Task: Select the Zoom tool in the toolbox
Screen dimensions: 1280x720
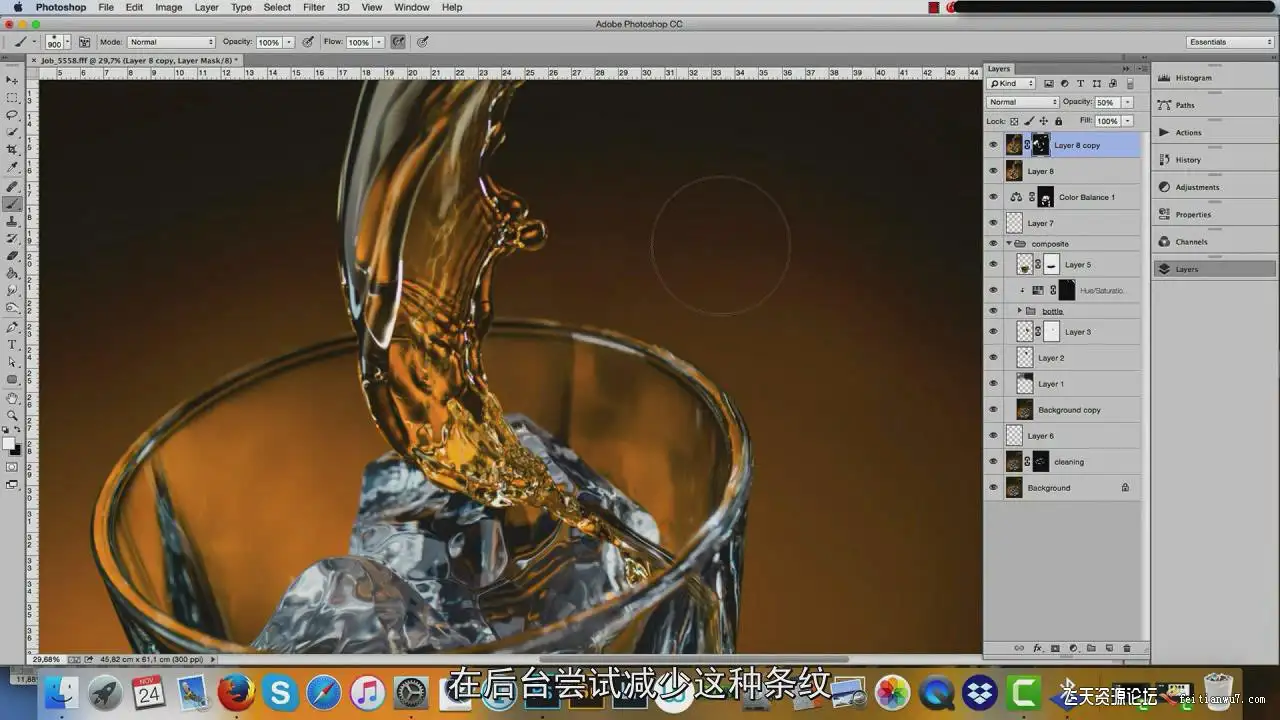Action: (12, 415)
